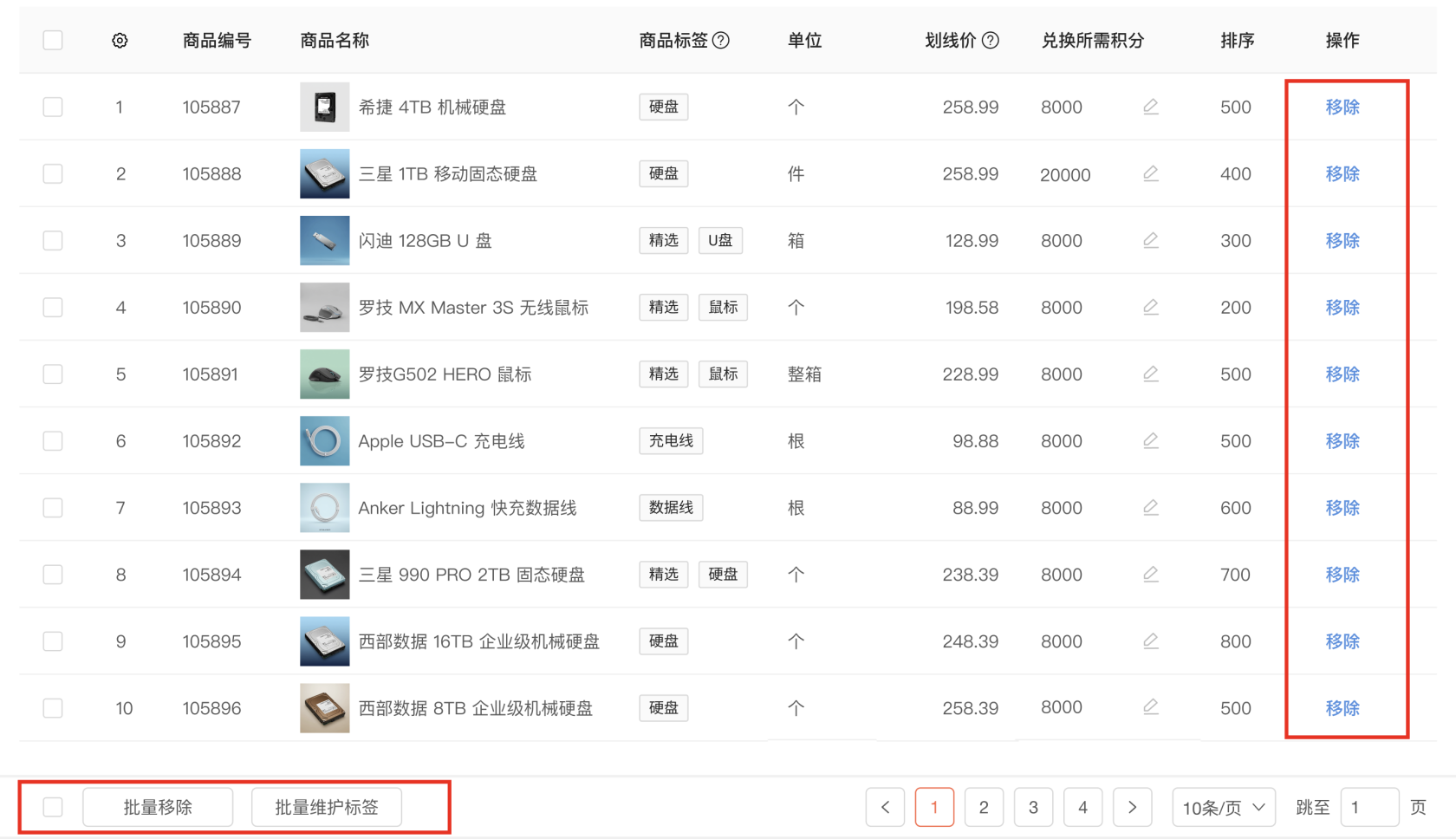1456x839 pixels.
Task: Show help for 划线价 column
Action: [991, 41]
